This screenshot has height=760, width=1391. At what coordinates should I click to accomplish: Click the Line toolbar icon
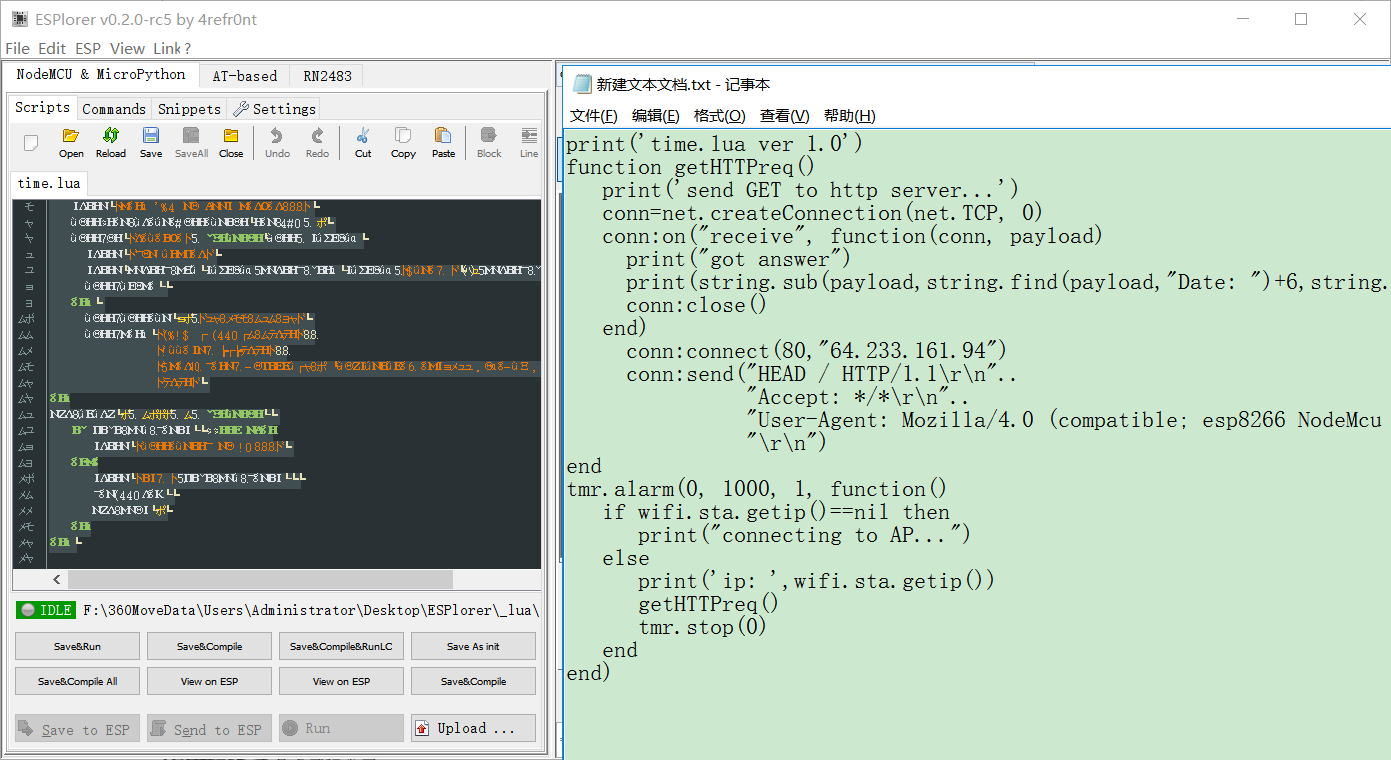529,142
